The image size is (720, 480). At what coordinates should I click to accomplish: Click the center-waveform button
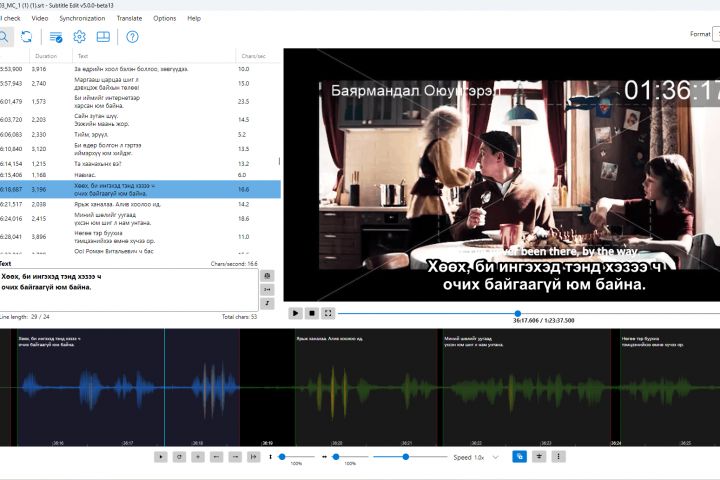(539, 457)
